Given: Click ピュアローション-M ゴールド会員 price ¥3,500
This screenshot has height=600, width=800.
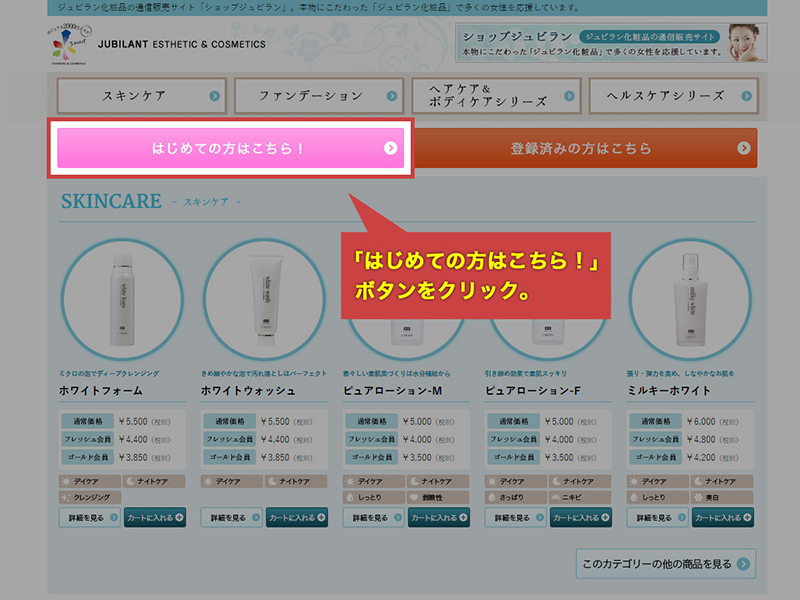Looking at the screenshot, I should (417, 457).
